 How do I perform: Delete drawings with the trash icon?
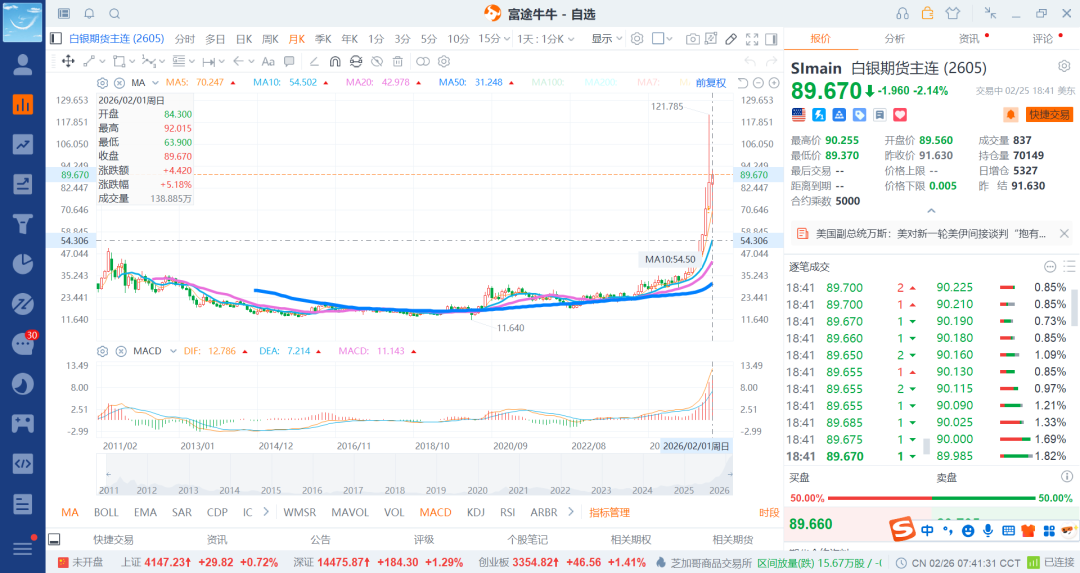[397, 61]
